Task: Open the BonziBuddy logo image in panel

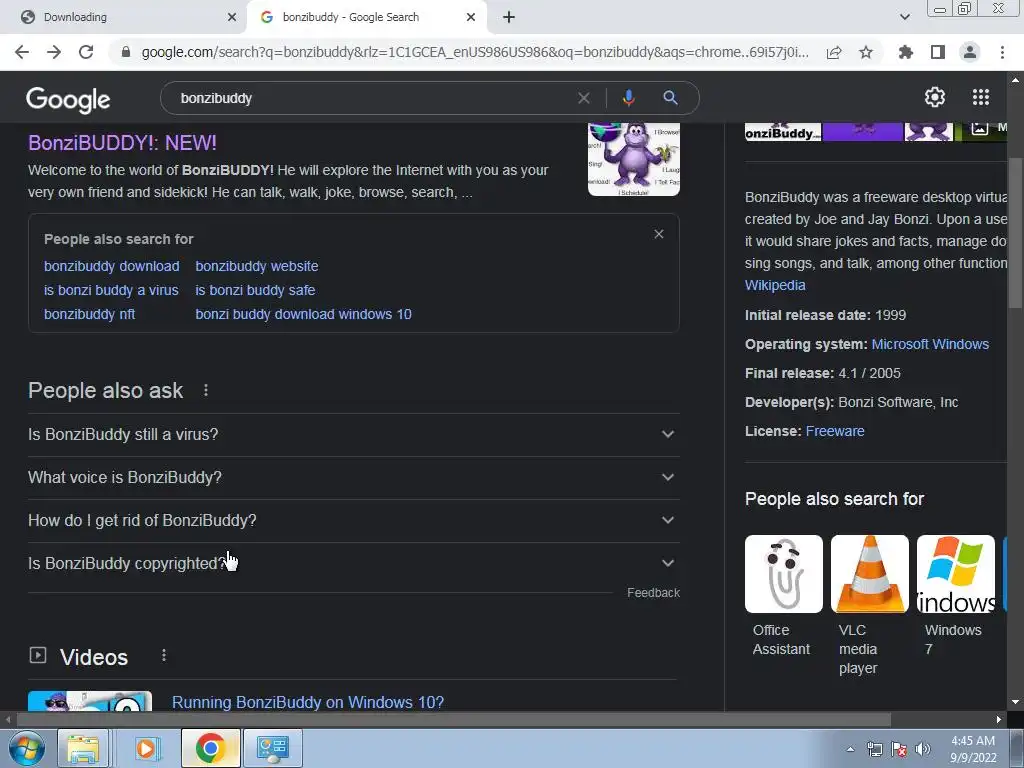Action: pos(783,132)
